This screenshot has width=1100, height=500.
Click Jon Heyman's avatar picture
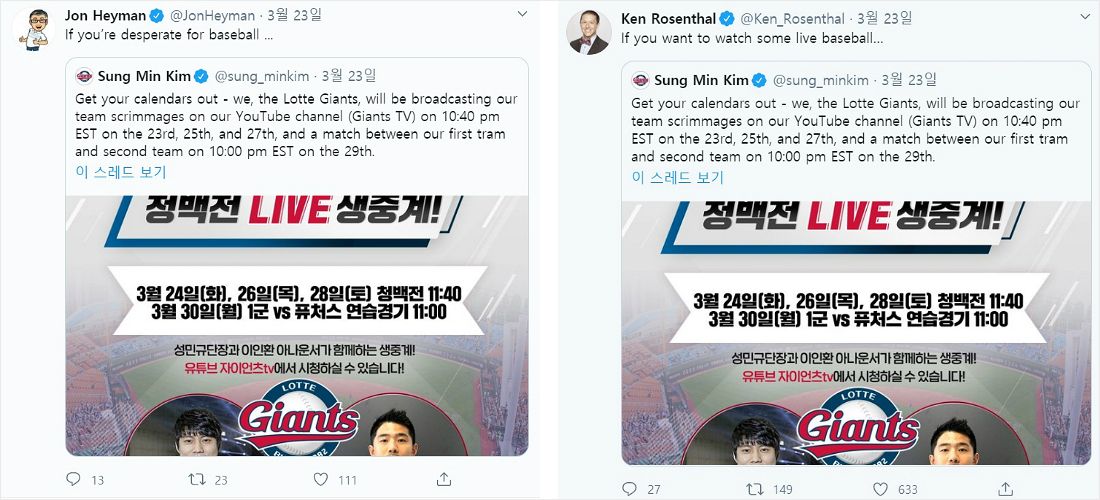point(34,31)
